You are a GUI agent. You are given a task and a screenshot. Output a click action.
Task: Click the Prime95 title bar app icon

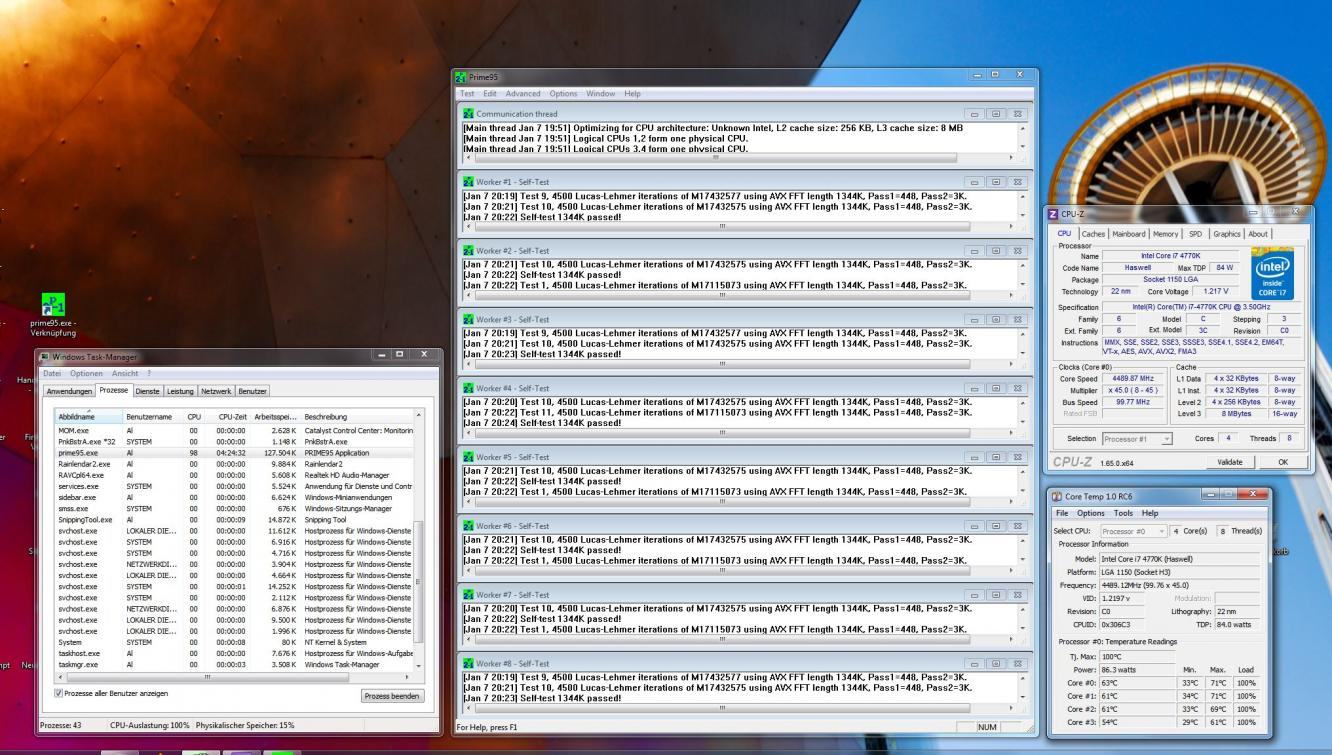coord(461,76)
